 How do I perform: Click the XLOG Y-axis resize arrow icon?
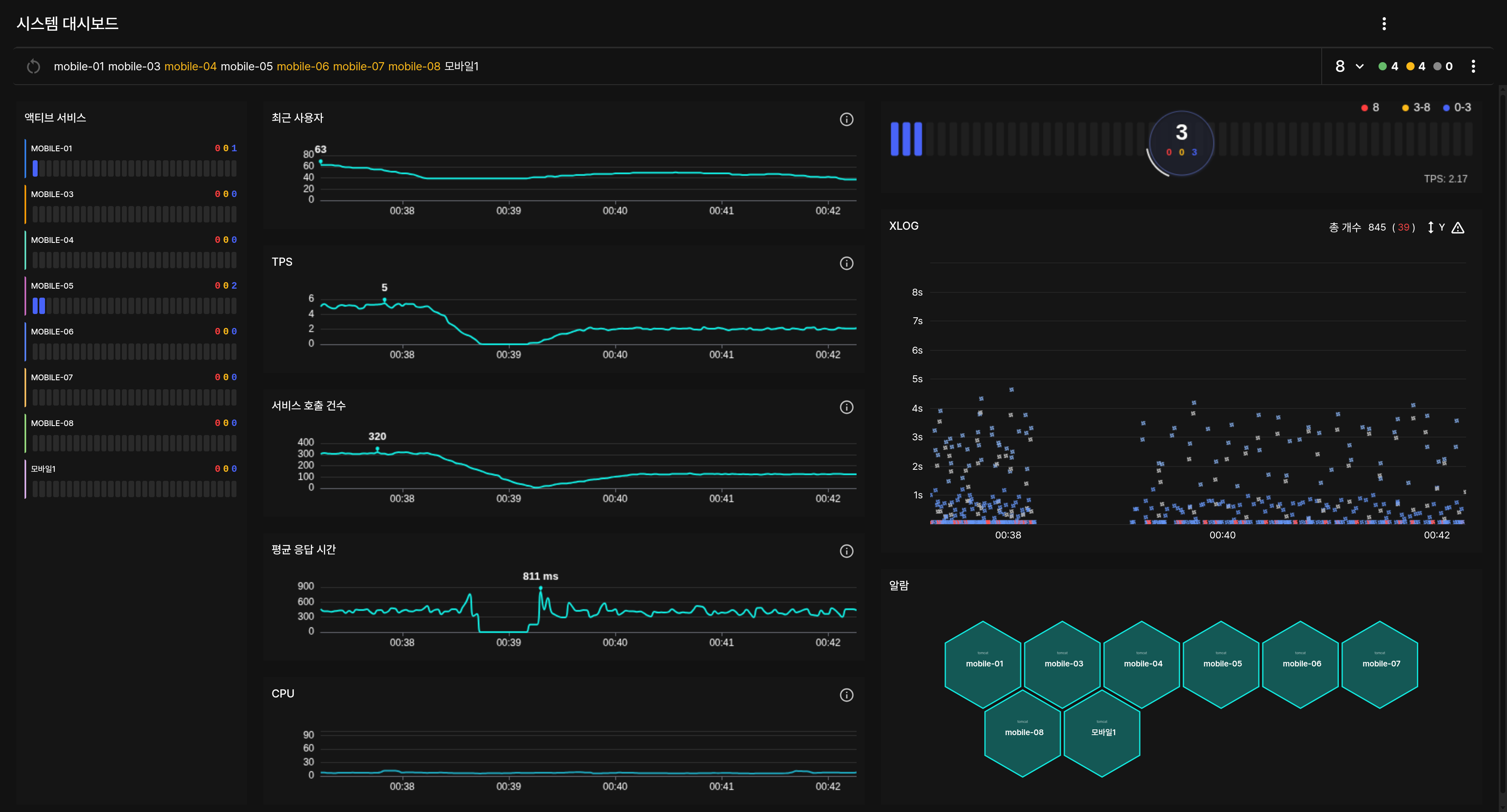(x=1431, y=227)
